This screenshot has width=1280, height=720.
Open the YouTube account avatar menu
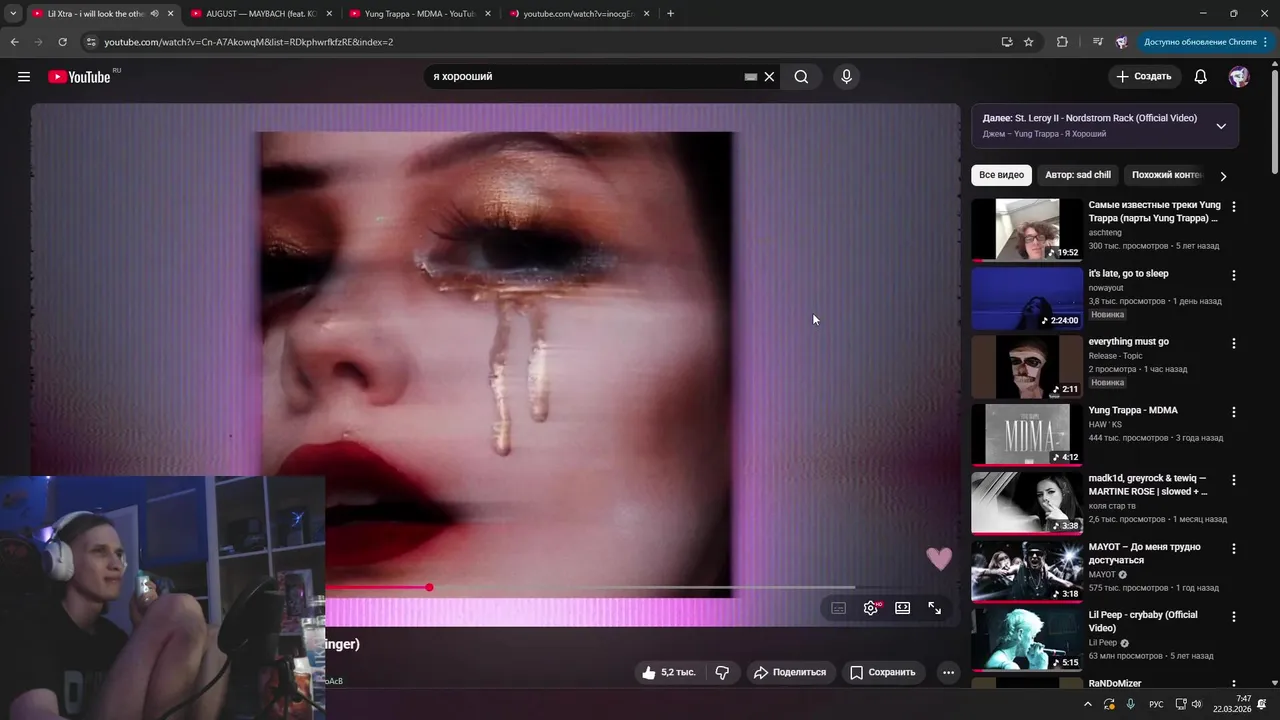click(1239, 77)
